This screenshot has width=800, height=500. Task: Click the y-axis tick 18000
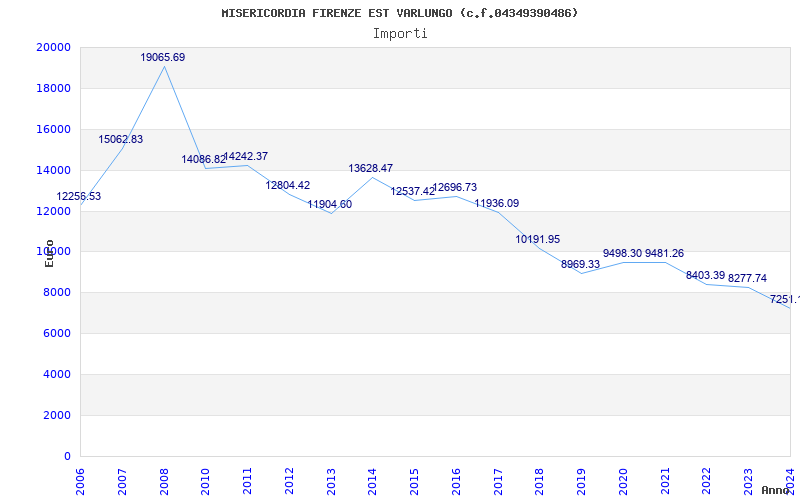click(x=54, y=88)
